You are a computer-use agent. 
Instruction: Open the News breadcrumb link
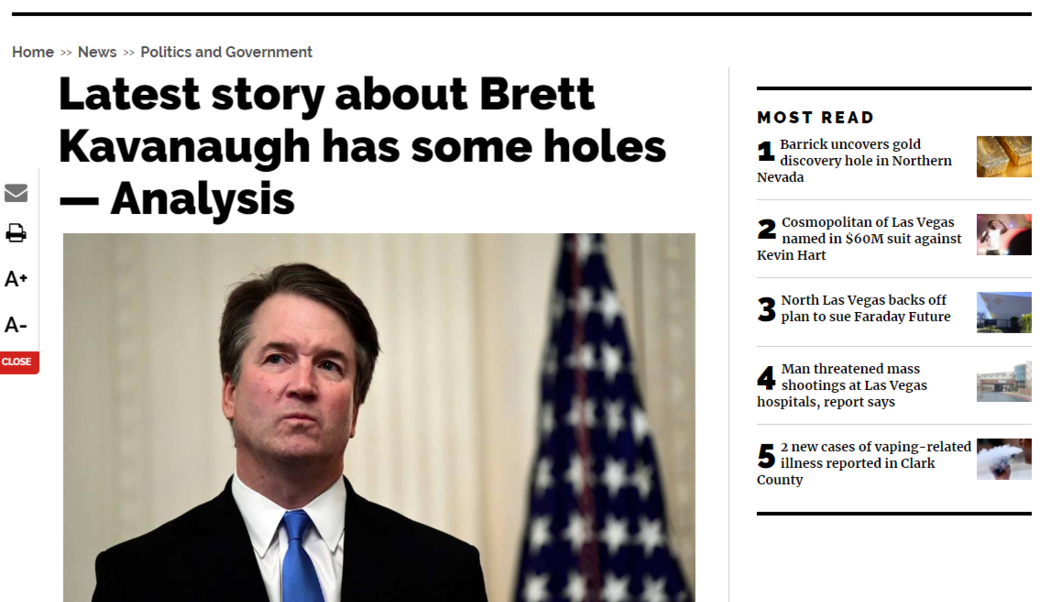[x=97, y=52]
